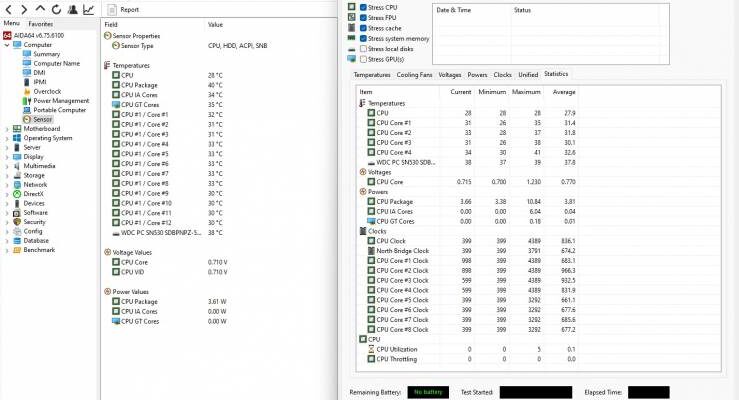Click the user profile toolbar icon
Image resolution: width=739 pixels, height=400 pixels.
coord(73,9)
